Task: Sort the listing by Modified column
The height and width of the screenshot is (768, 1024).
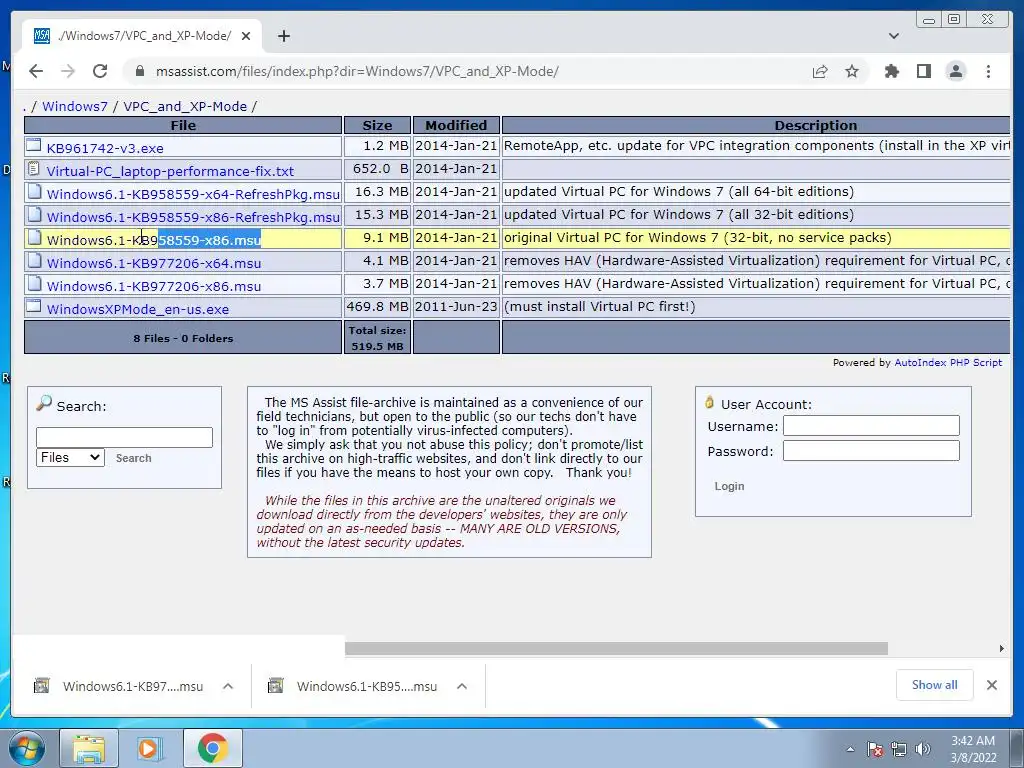Action: point(456,125)
